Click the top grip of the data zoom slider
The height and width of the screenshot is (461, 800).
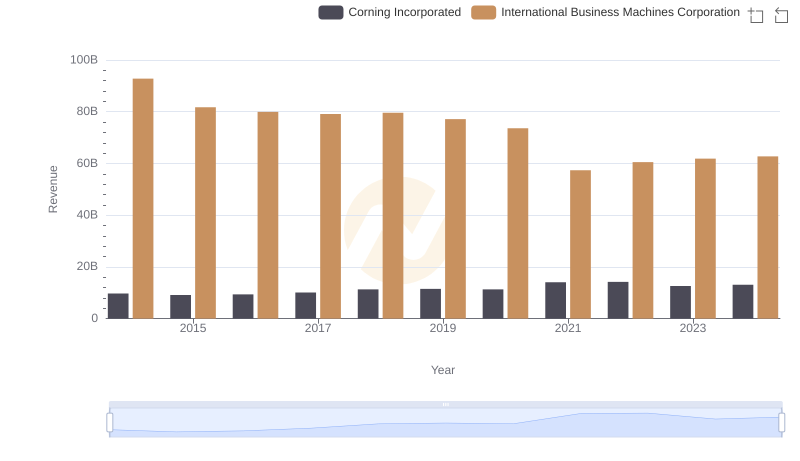tap(445, 404)
